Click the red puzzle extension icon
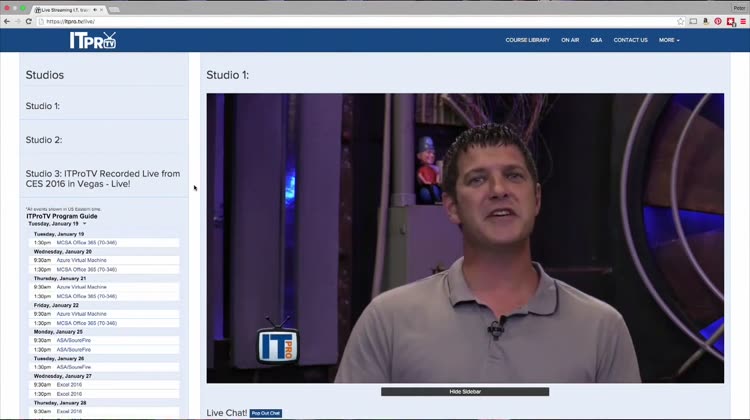 [730, 22]
